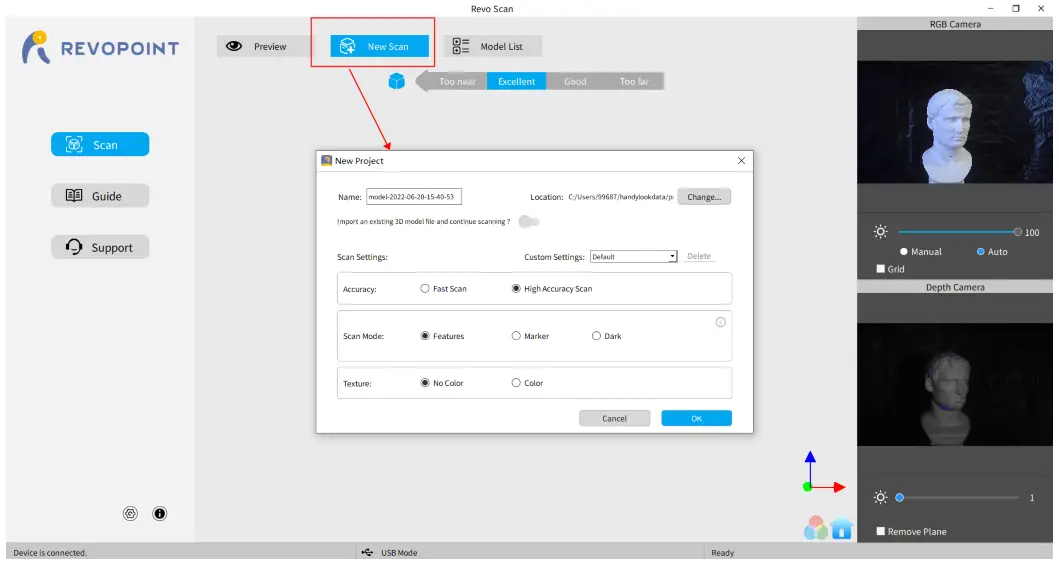Click the Excellent distance indicator
The height and width of the screenshot is (566, 1059).
[516, 81]
